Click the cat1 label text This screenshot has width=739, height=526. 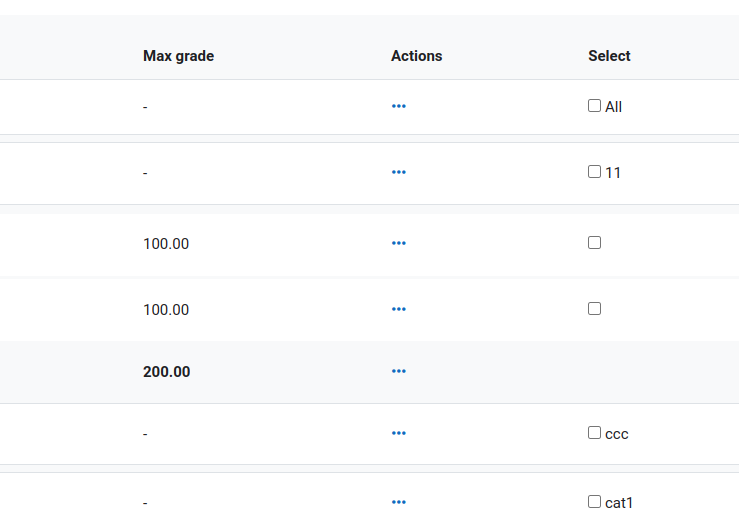click(619, 503)
